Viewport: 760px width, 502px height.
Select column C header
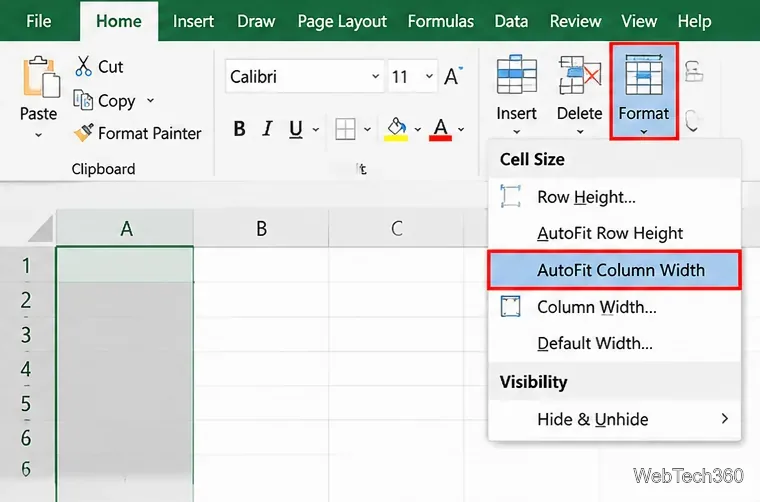(396, 228)
